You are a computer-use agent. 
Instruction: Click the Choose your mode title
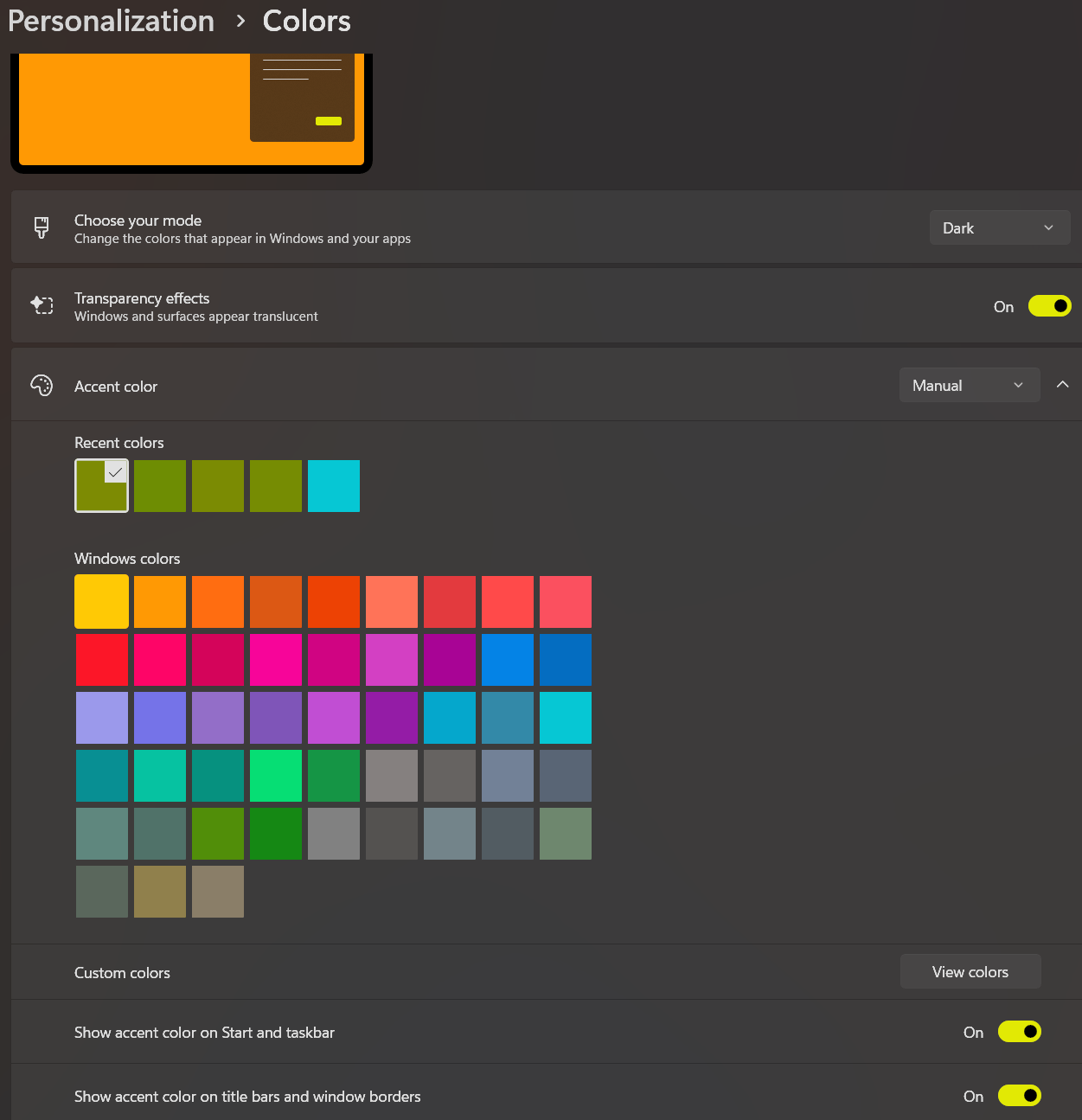pyautogui.click(x=138, y=221)
